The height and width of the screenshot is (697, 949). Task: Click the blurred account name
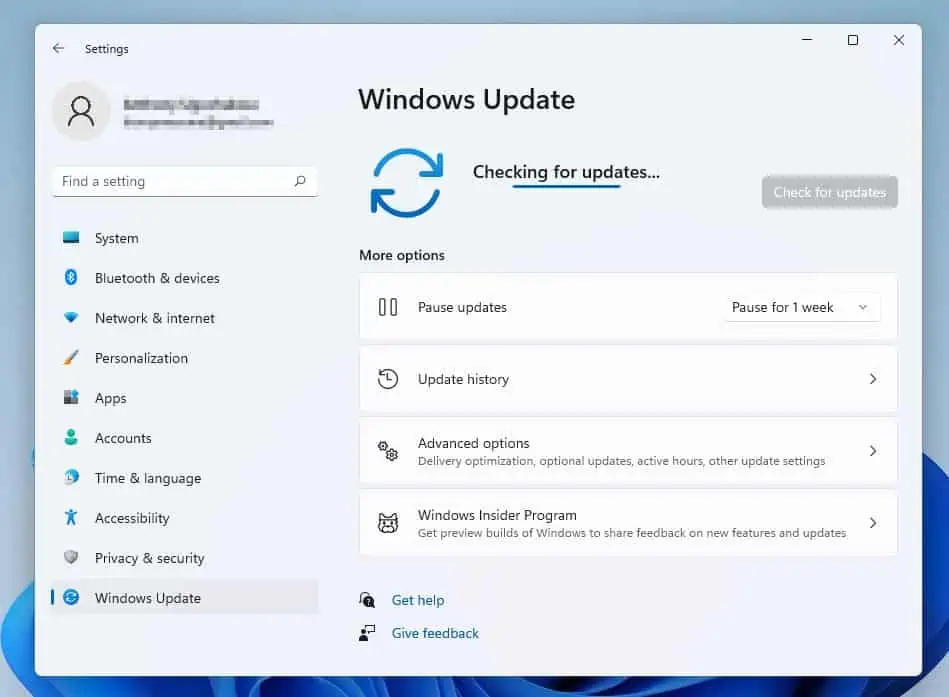[x=191, y=105]
